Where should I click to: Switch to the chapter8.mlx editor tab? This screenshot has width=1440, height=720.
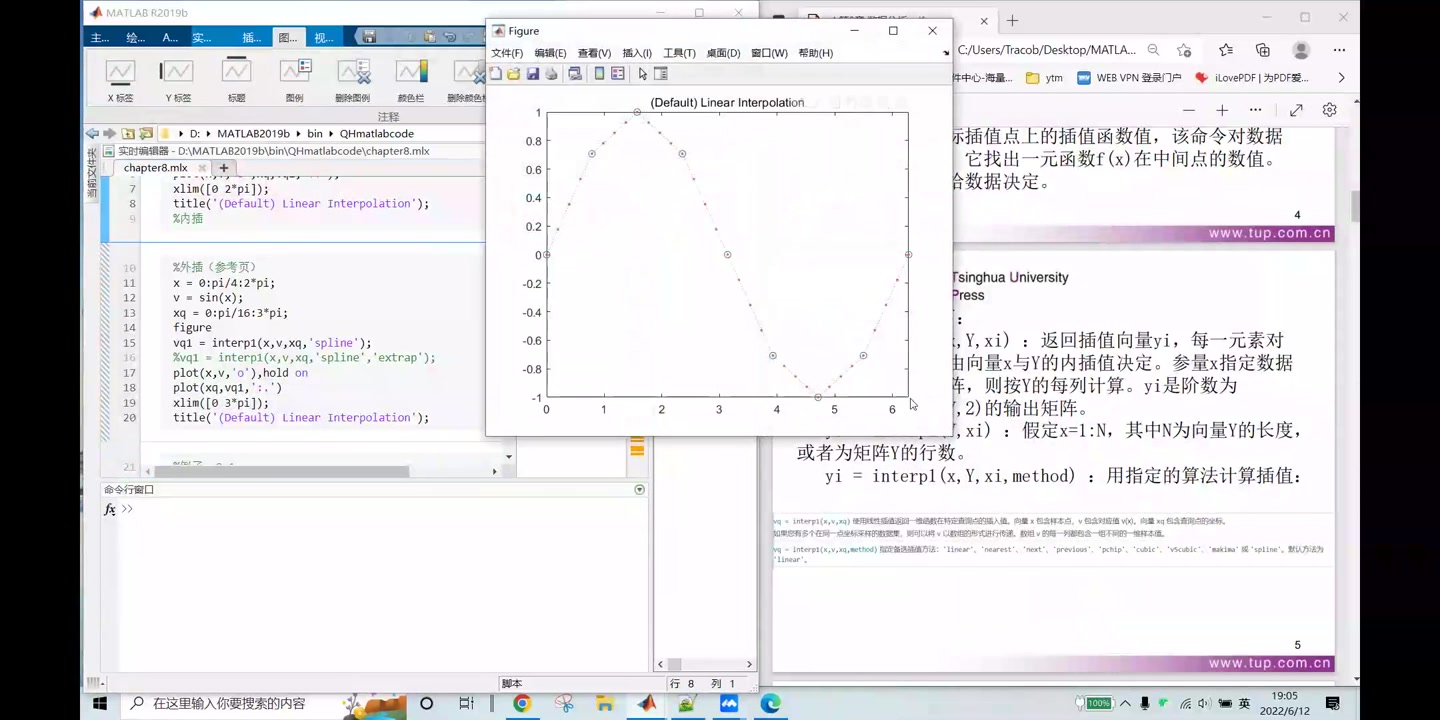(x=156, y=168)
